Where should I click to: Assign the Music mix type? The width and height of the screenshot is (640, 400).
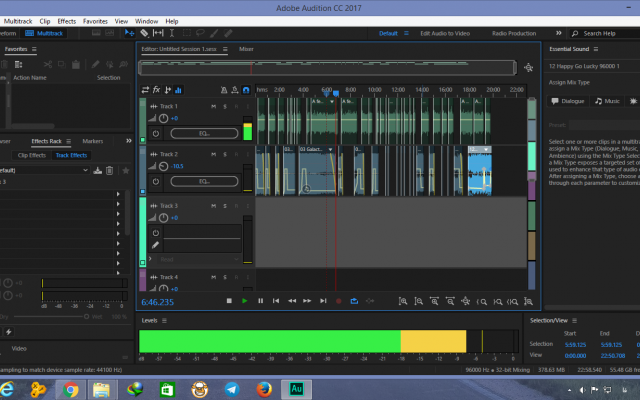click(607, 101)
